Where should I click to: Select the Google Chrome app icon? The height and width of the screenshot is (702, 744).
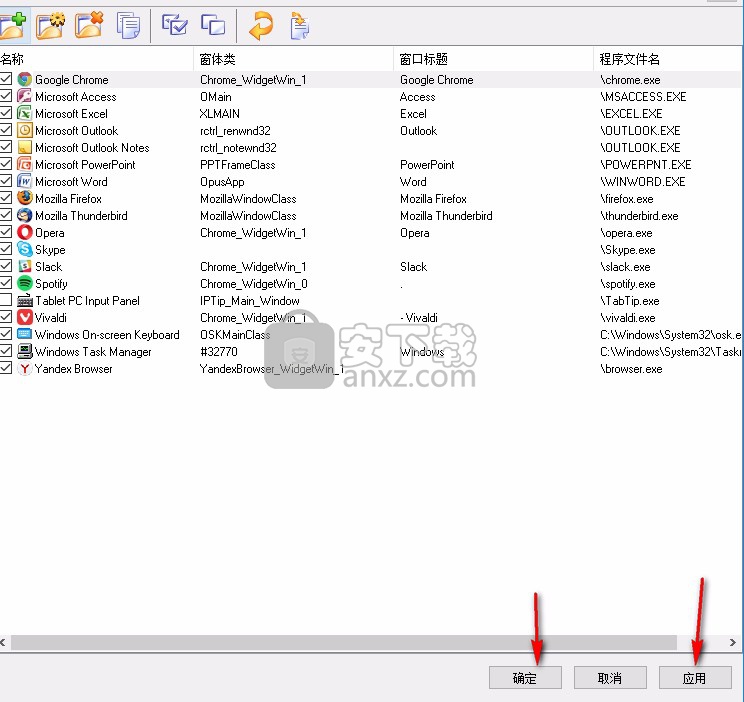pos(25,79)
